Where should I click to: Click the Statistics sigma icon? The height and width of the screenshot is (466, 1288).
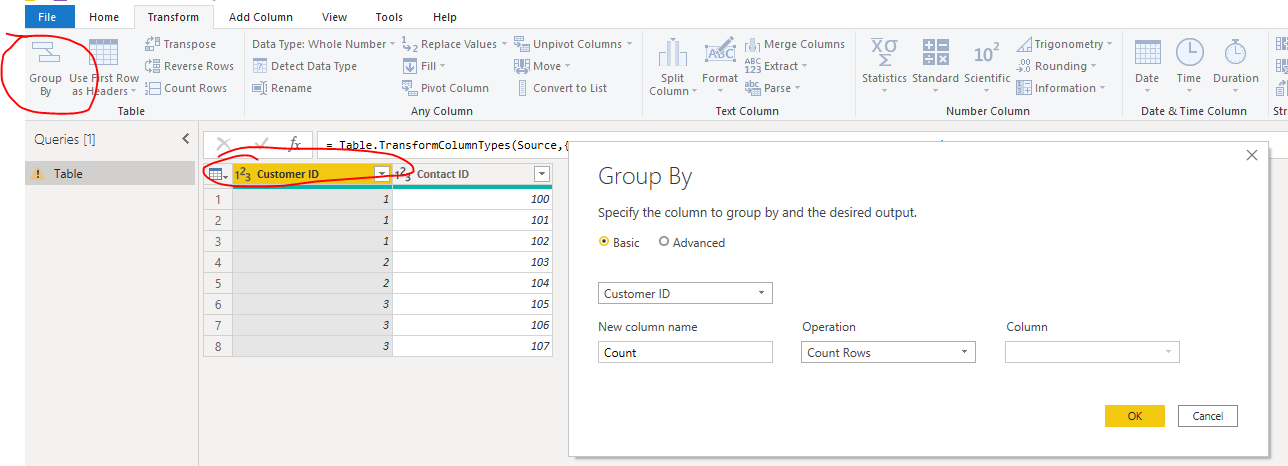[x=884, y=52]
